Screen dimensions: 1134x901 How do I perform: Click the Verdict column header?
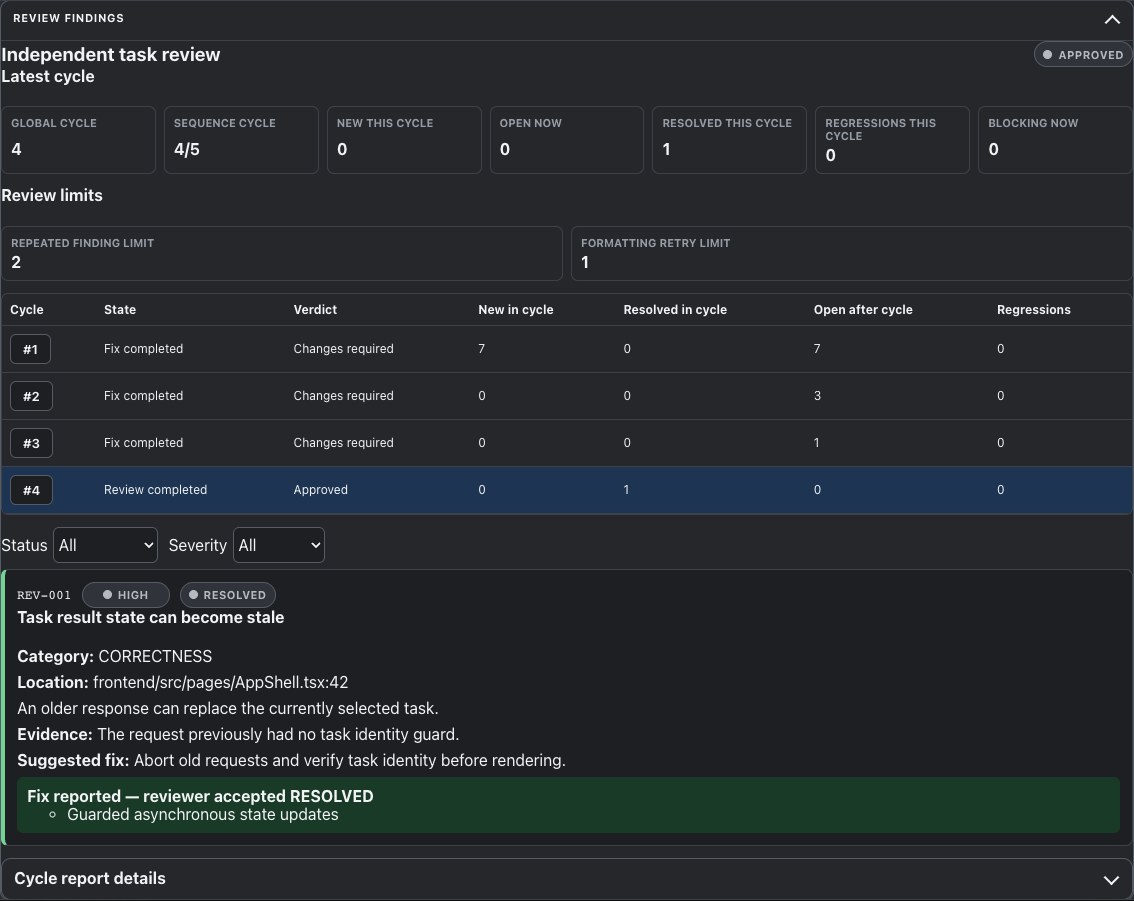(x=315, y=309)
